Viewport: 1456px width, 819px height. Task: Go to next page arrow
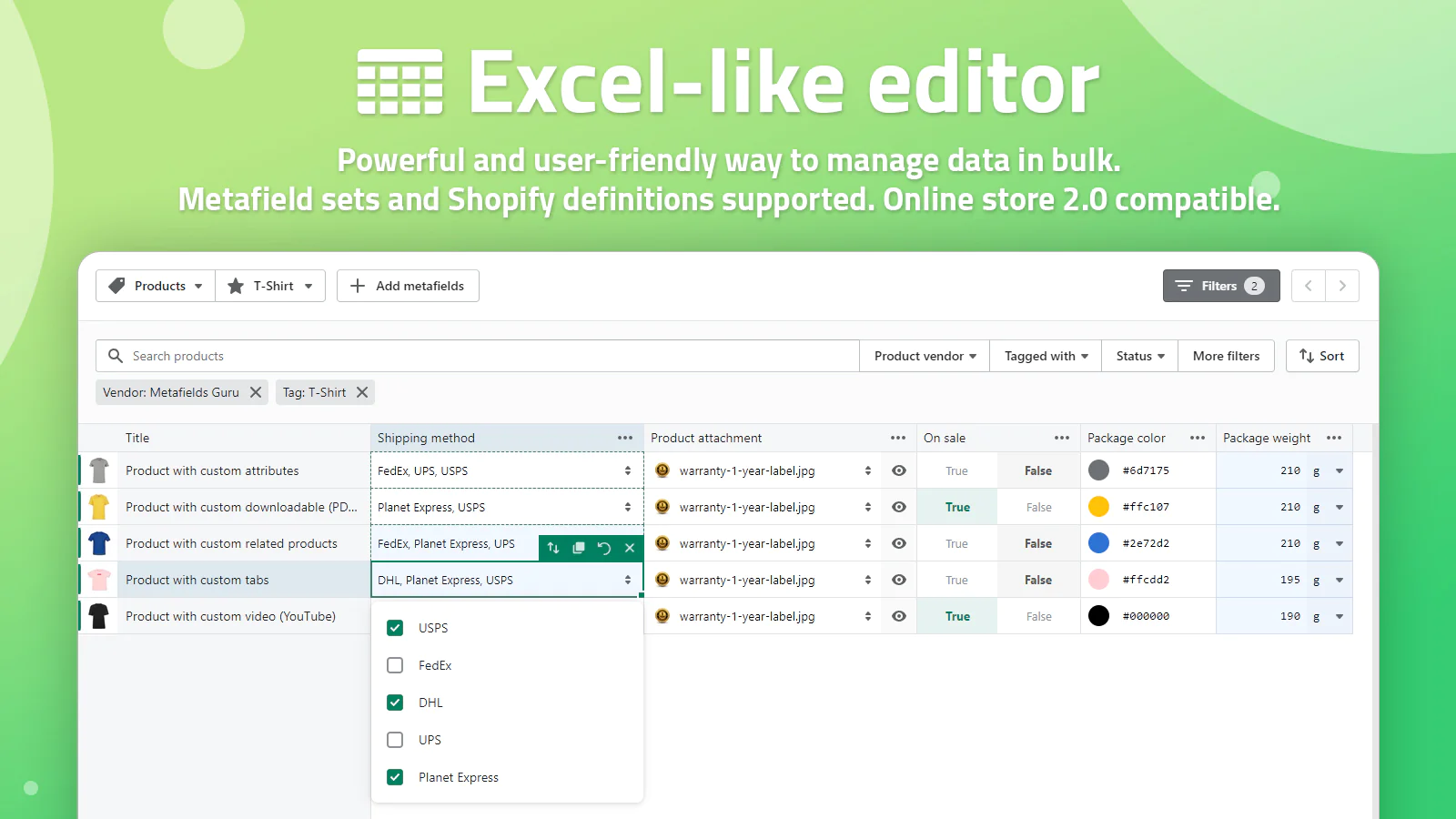[1342, 286]
